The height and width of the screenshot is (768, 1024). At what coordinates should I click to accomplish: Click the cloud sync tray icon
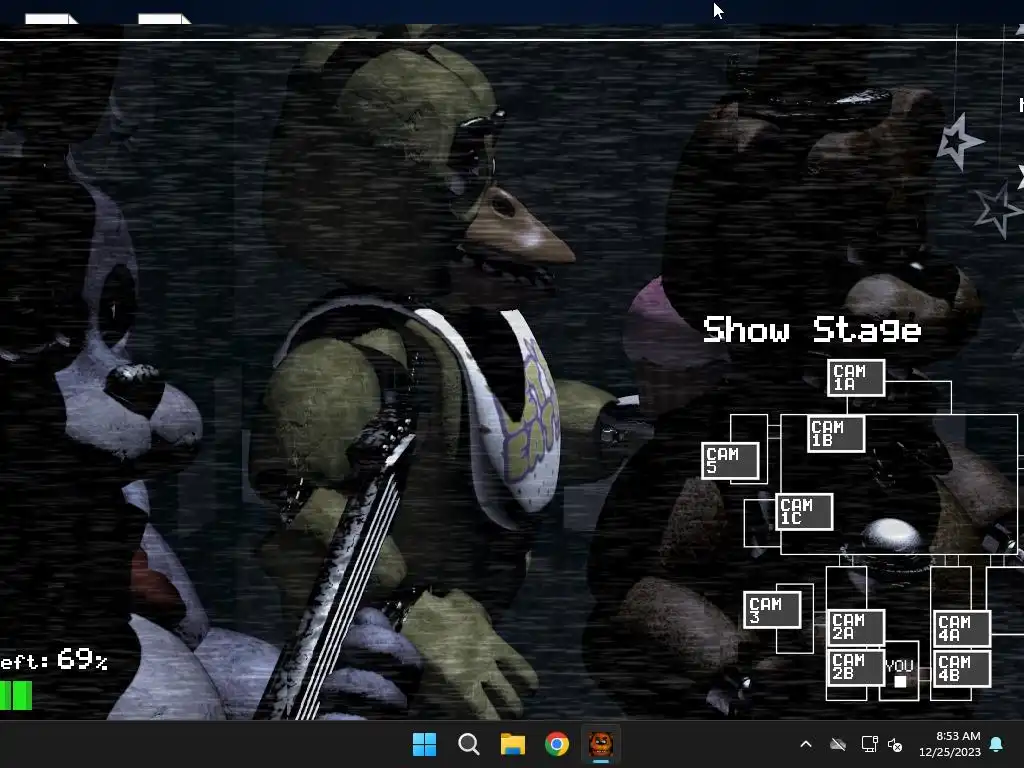(838, 744)
